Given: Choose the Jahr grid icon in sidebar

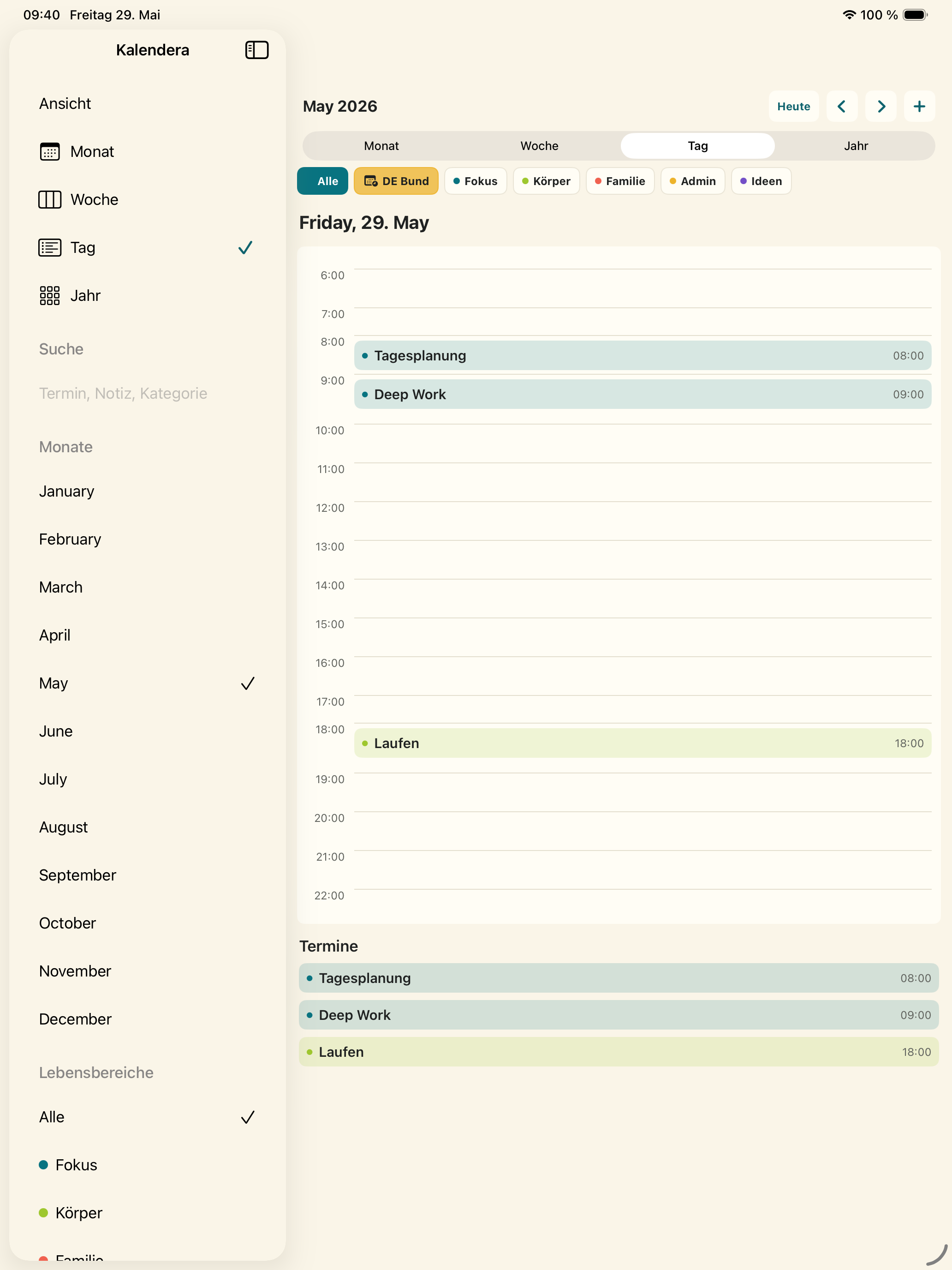Looking at the screenshot, I should click(50, 296).
